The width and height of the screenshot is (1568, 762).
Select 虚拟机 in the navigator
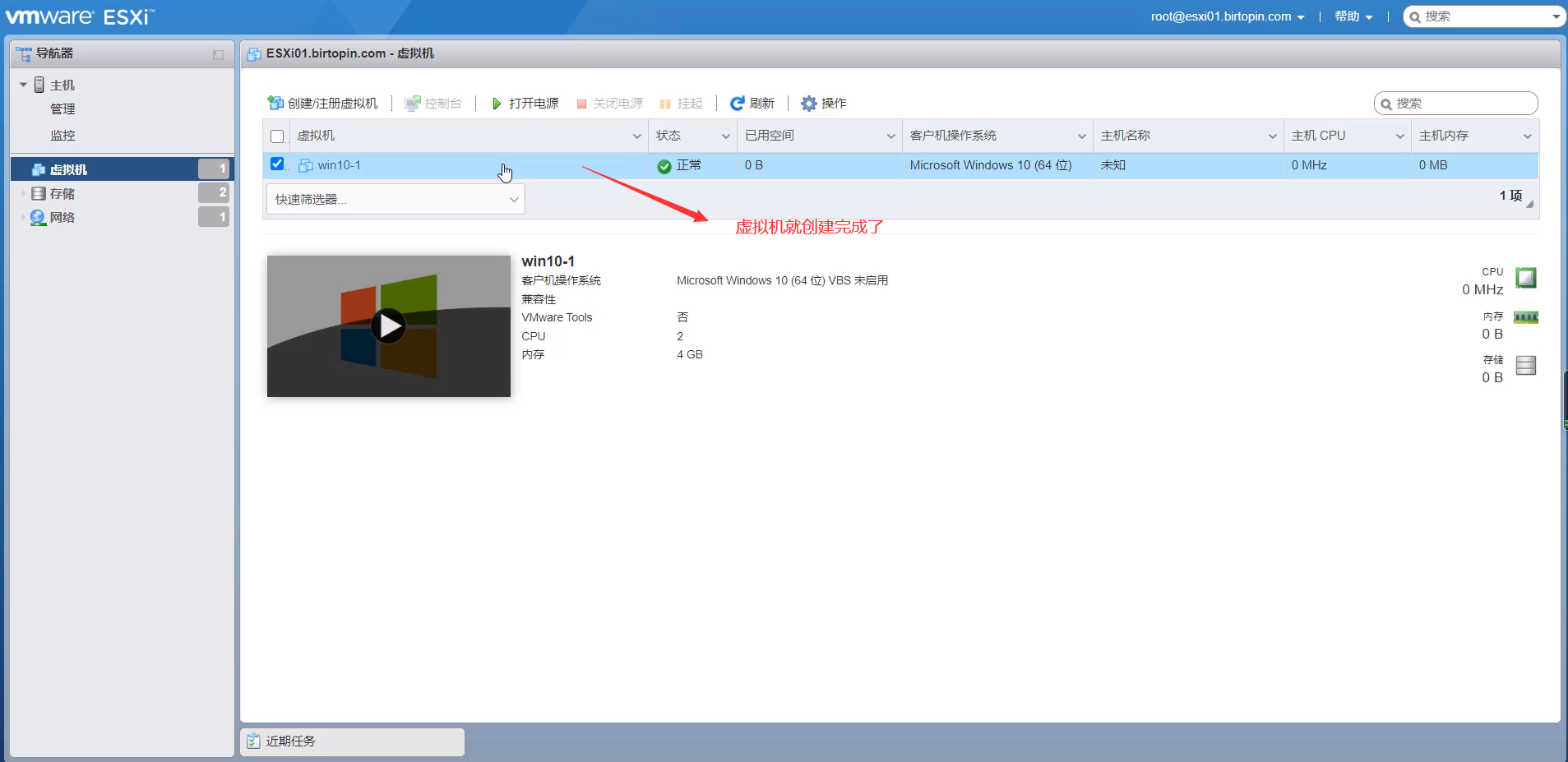pos(122,169)
